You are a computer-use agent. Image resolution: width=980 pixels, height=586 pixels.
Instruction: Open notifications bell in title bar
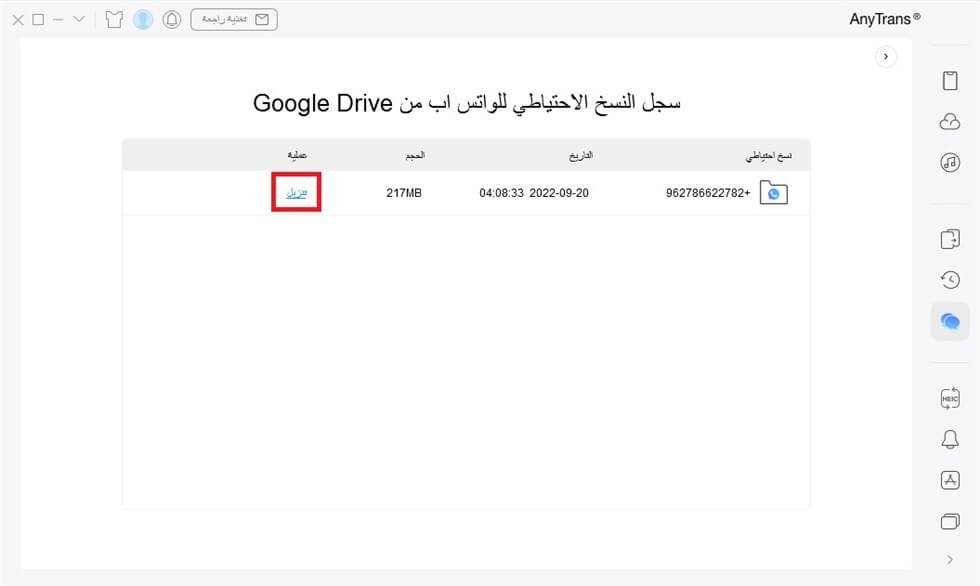pos(171,19)
